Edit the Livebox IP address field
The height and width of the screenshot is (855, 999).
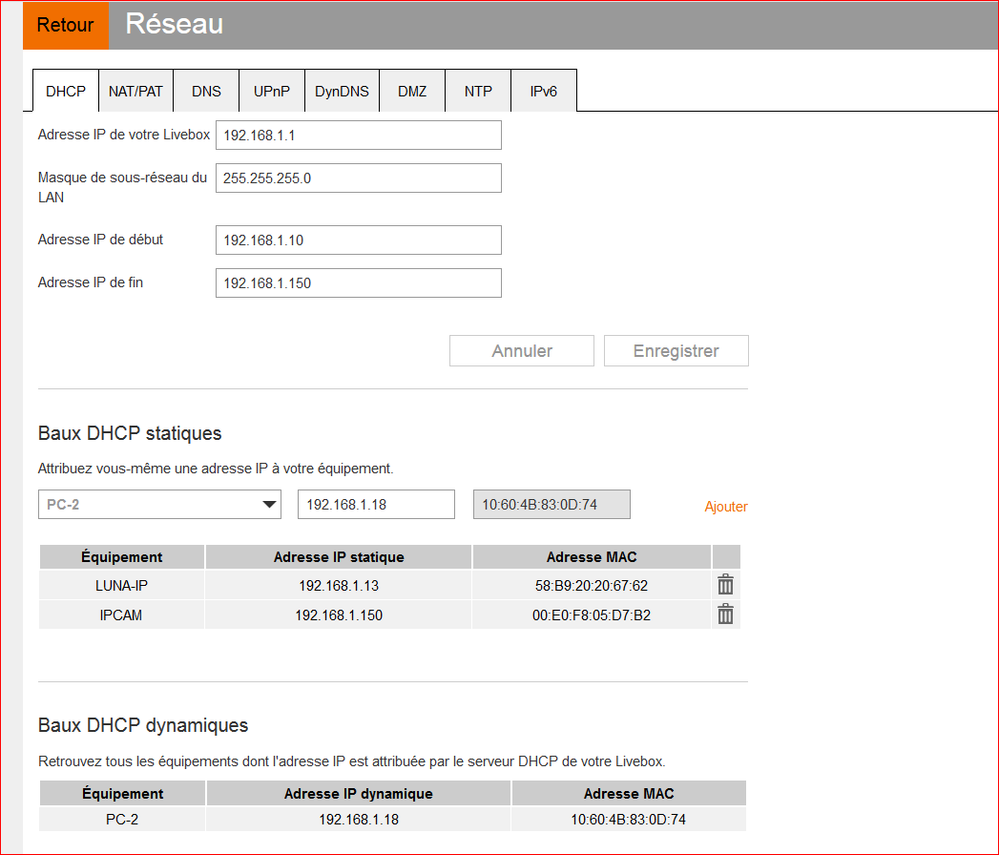pyautogui.click(x=358, y=135)
